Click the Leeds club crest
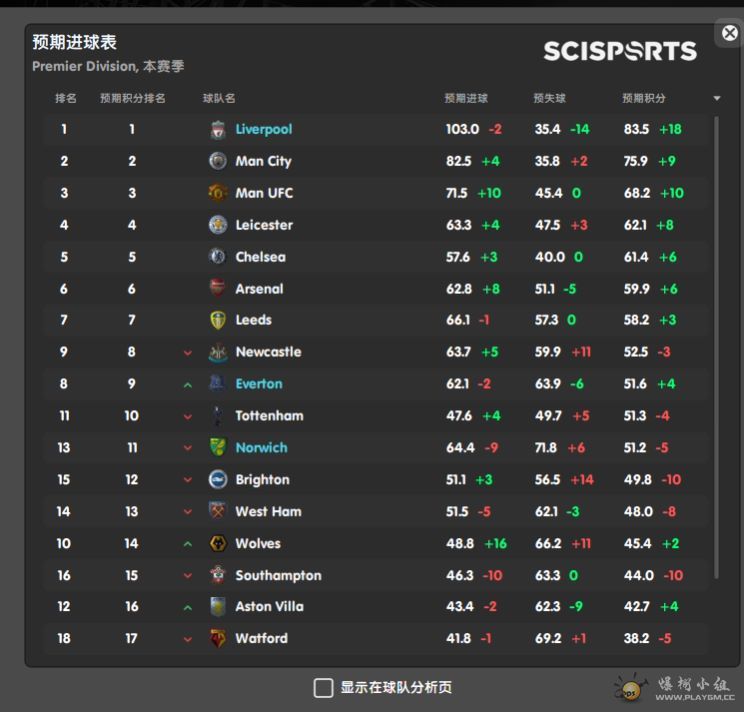 click(x=218, y=320)
